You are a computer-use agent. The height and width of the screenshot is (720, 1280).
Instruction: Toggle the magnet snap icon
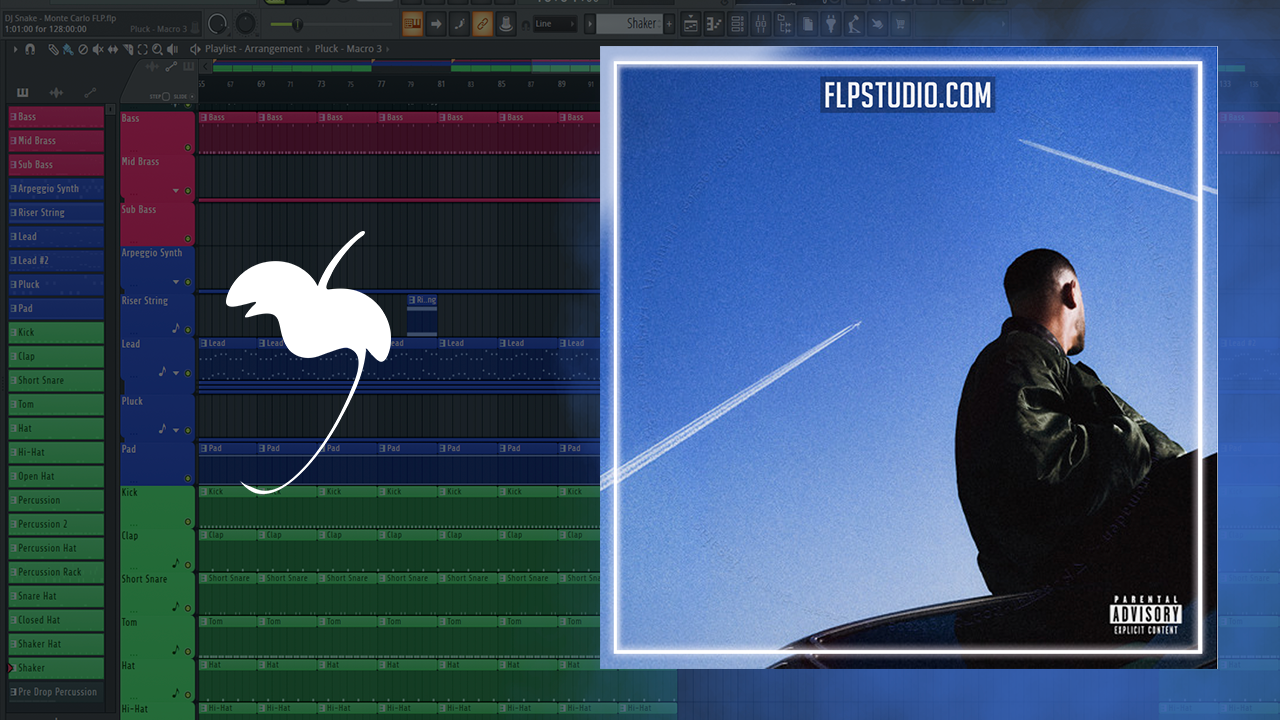click(30, 49)
